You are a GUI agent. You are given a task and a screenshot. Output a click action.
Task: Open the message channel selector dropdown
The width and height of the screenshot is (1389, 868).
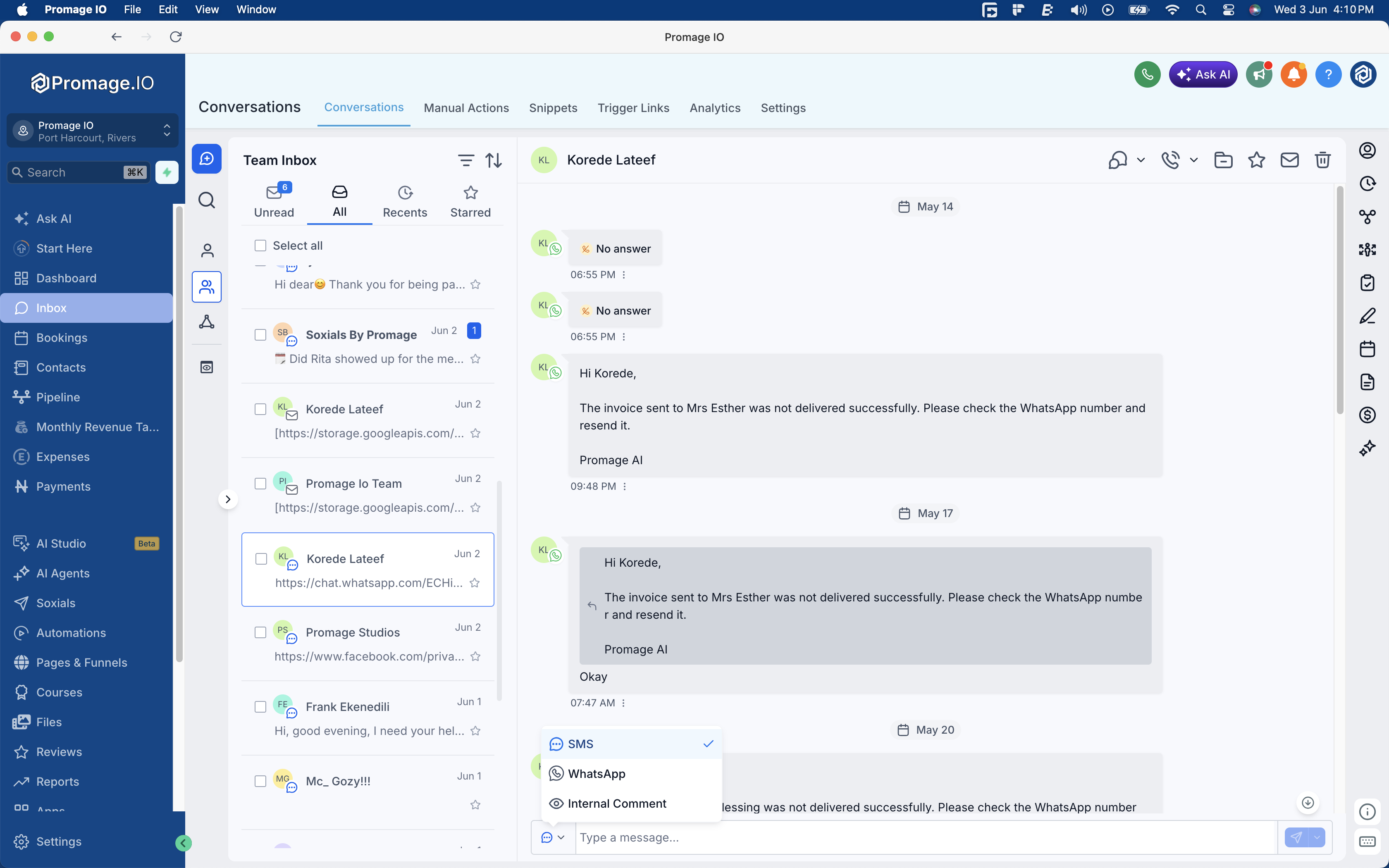point(553,837)
